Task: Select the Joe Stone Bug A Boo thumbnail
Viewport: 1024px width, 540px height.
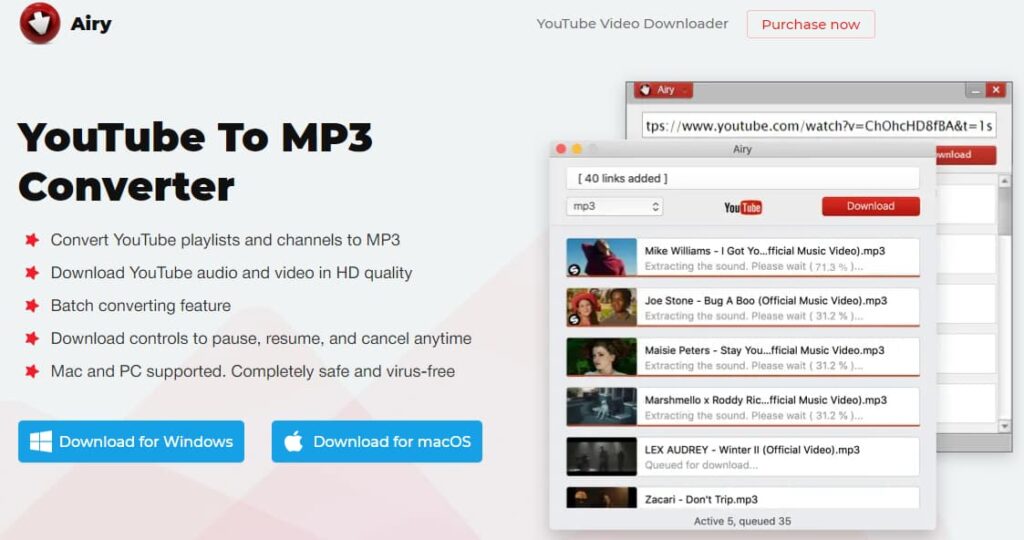Action: 601,307
